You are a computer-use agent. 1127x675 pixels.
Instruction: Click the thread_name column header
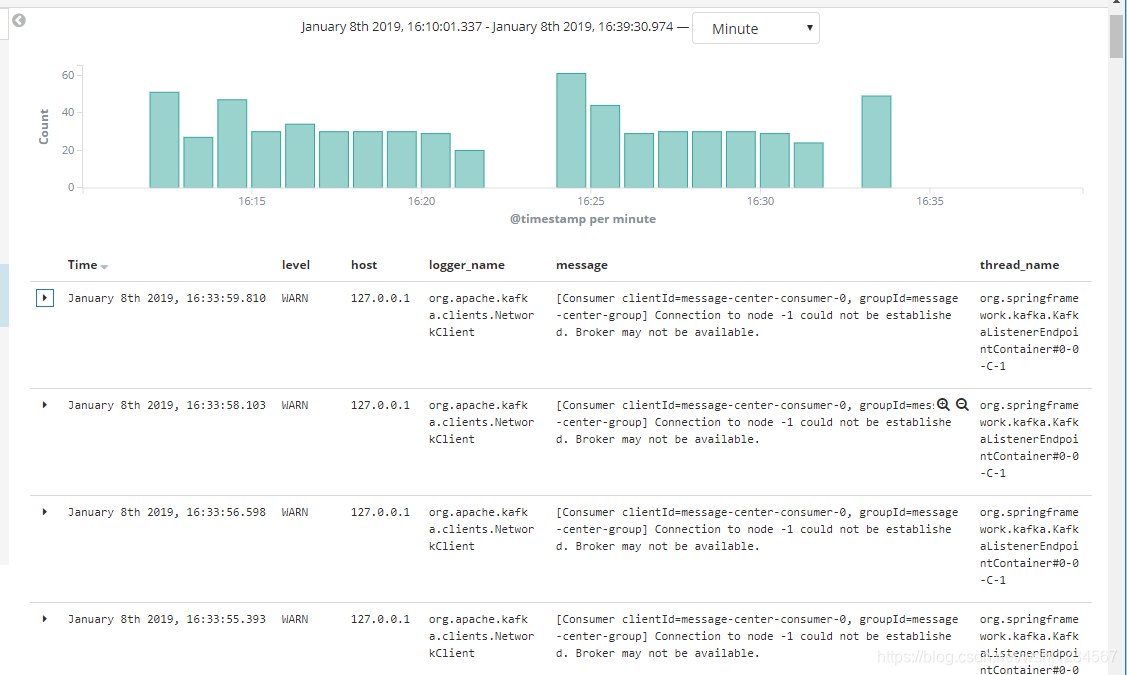pos(1019,265)
